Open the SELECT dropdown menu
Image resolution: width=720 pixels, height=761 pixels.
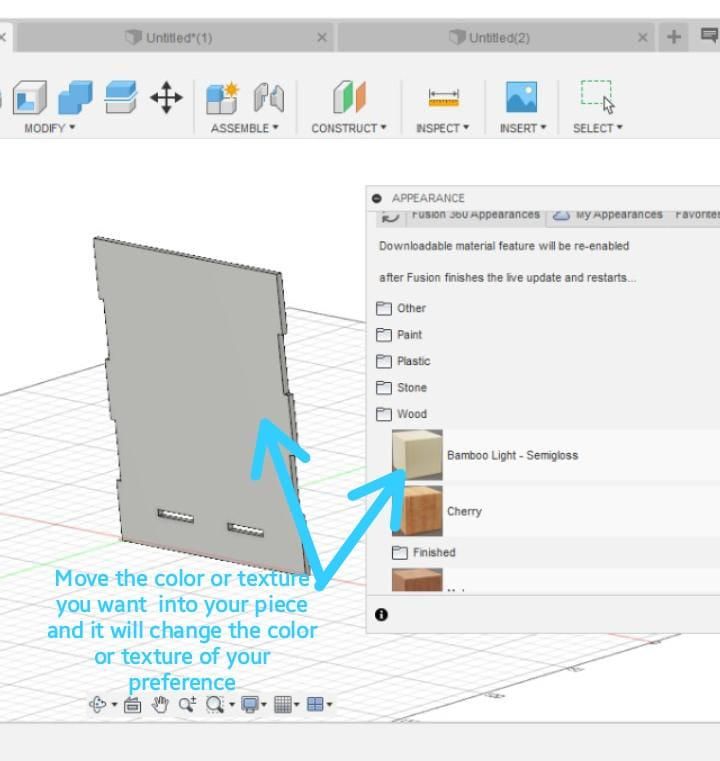598,128
